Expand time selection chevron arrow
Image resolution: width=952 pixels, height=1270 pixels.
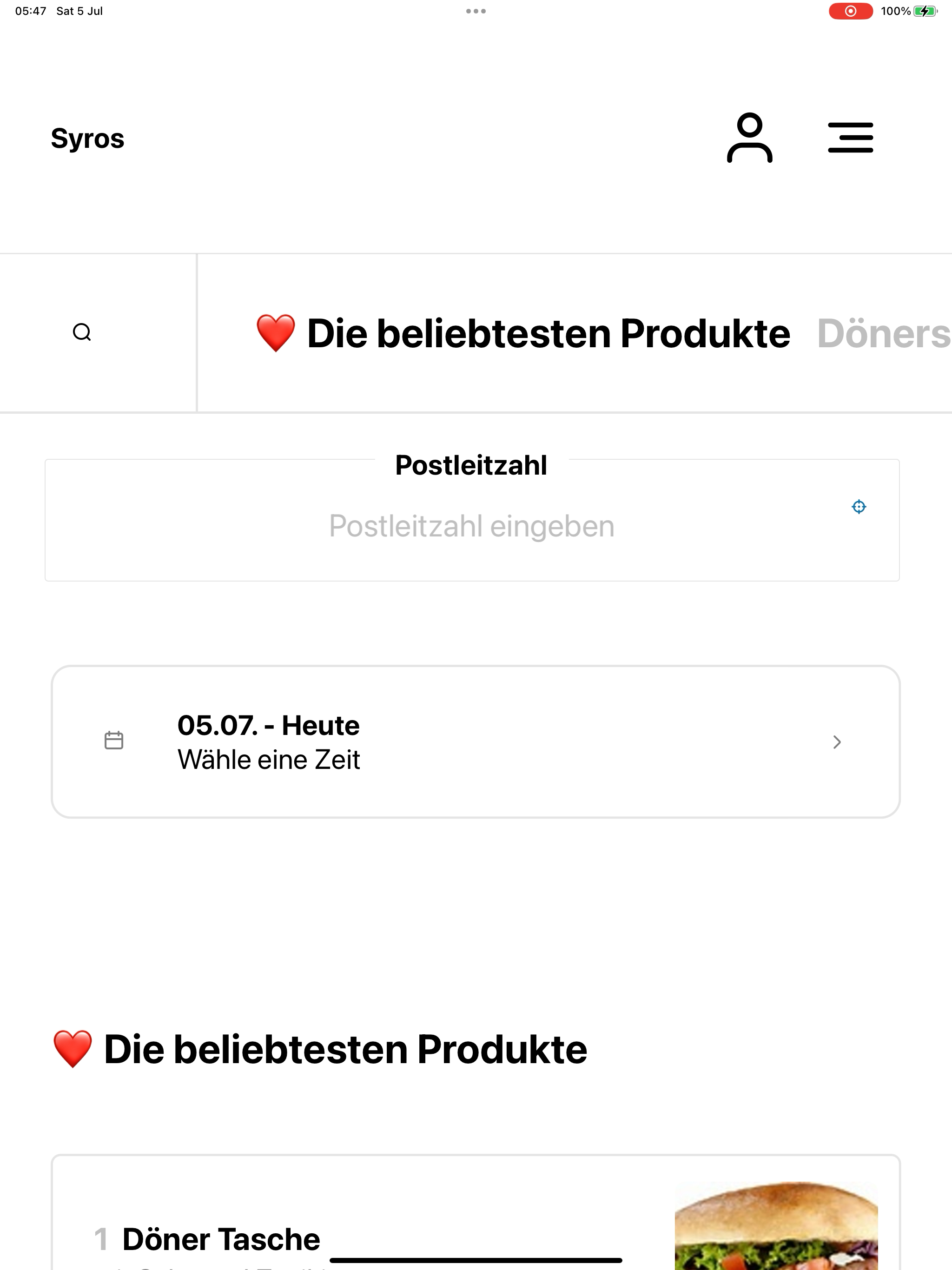point(837,742)
